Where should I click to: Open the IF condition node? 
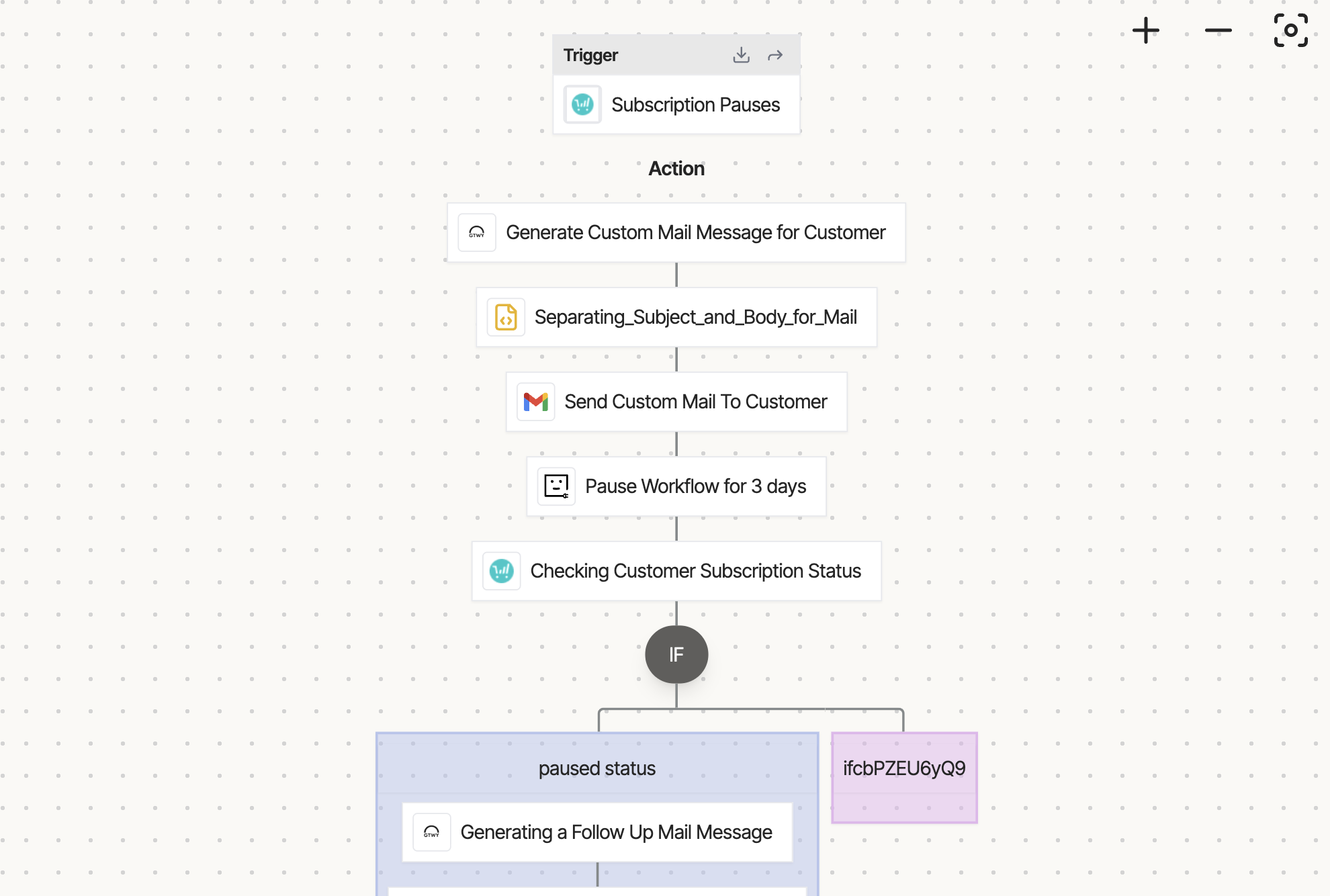coord(676,654)
